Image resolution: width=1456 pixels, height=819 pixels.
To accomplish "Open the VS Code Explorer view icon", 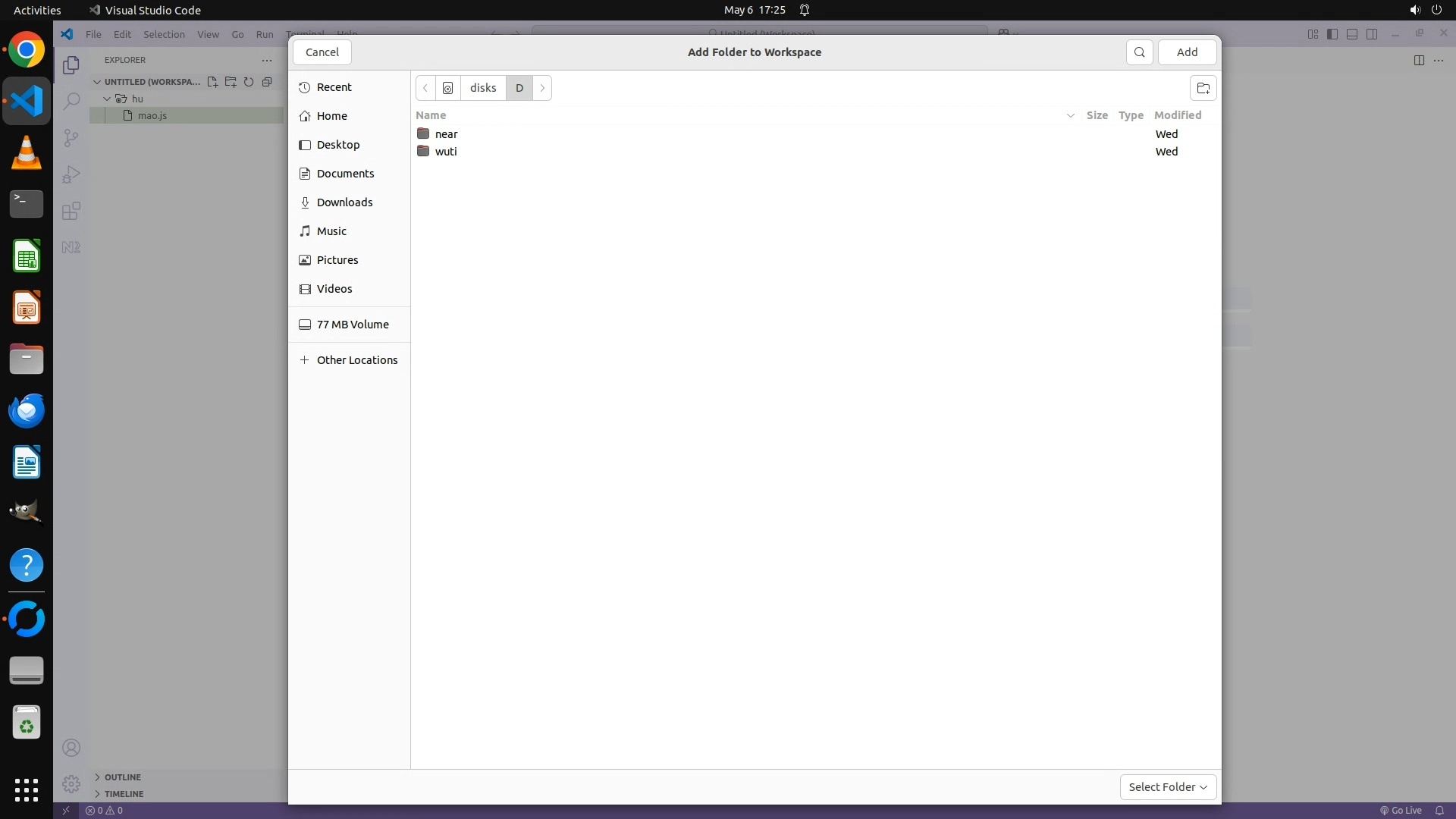I will 71,65.
